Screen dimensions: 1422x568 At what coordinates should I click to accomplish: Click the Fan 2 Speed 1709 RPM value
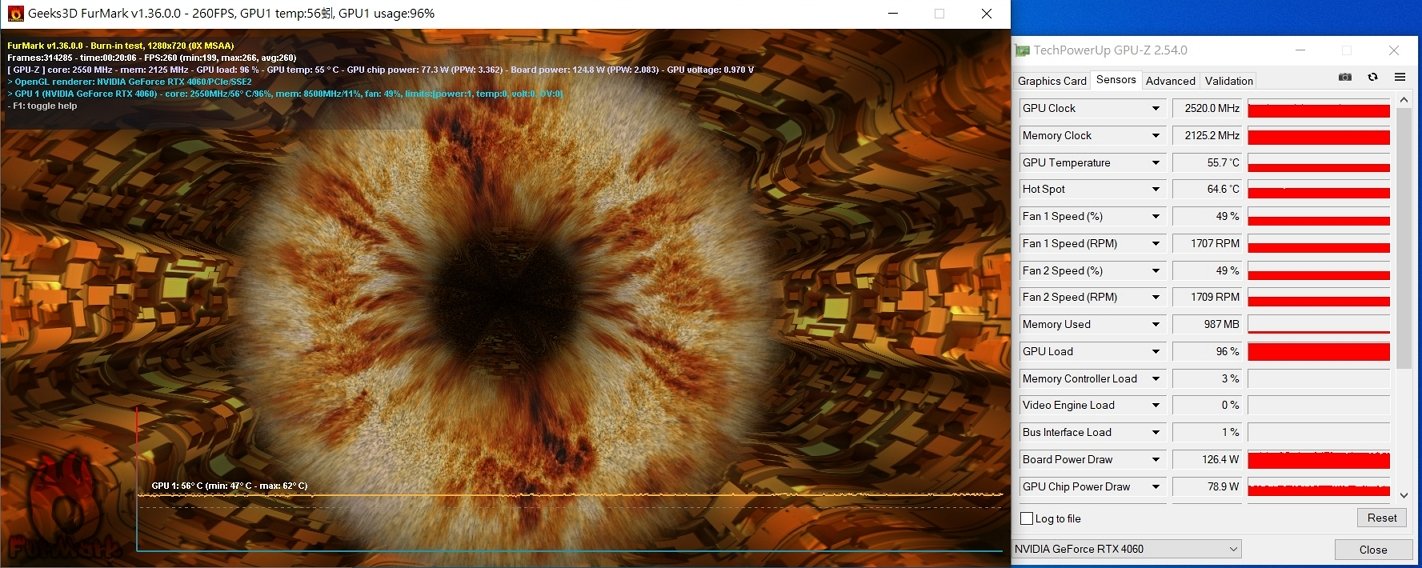1208,297
